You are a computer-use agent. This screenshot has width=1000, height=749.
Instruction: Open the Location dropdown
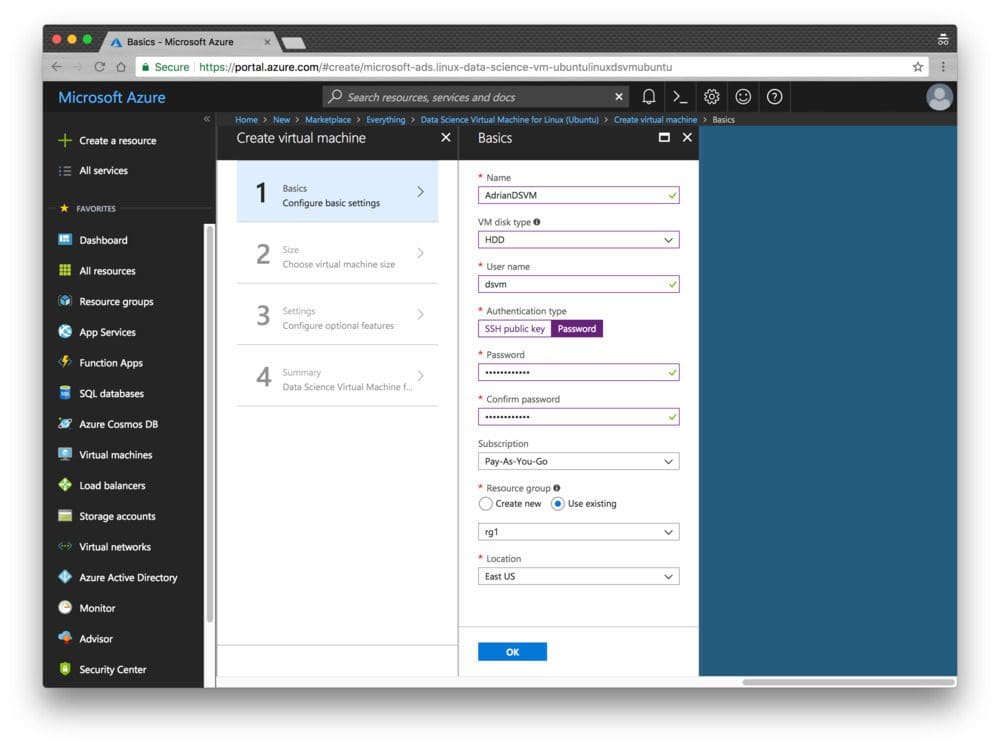coord(578,575)
